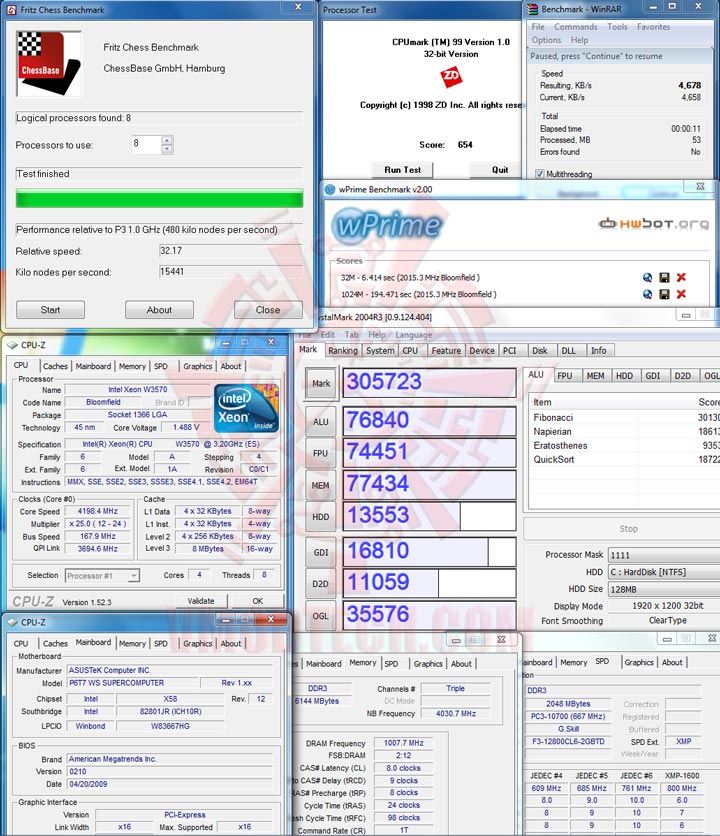Click the globe icon for the 32M wPrime score
The image size is (720, 836).
tap(647, 277)
